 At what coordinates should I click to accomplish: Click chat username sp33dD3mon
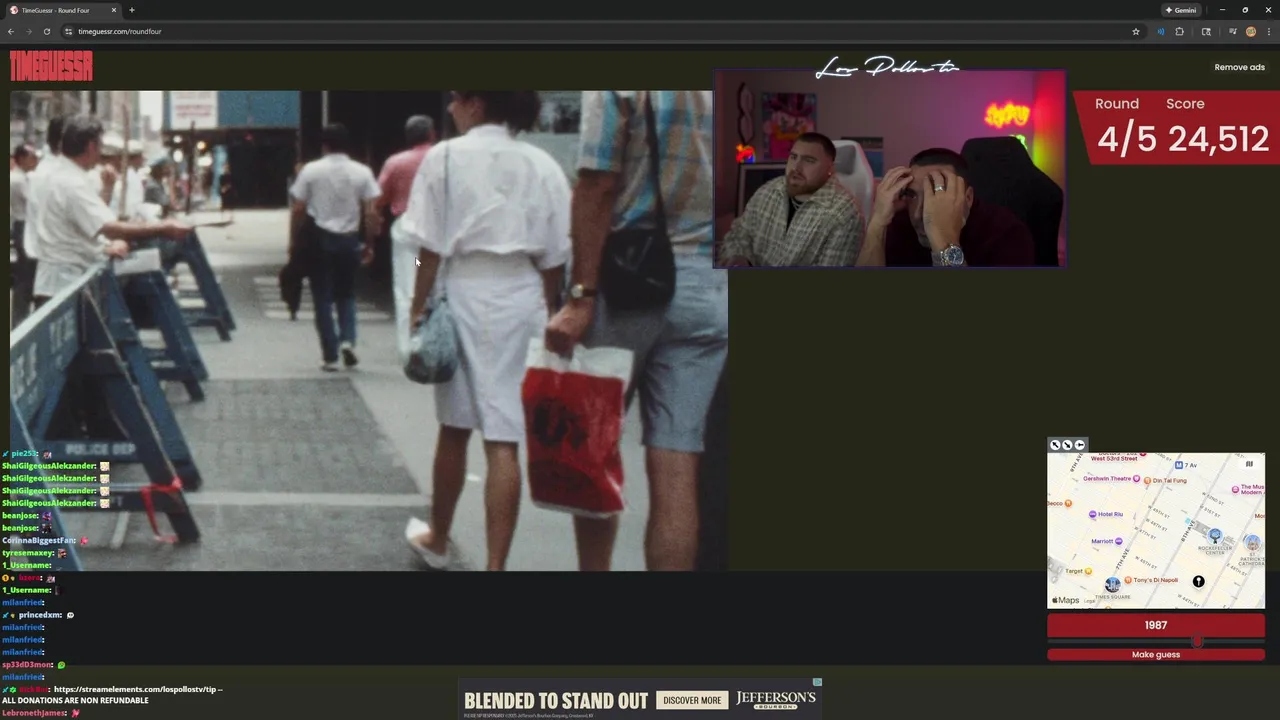click(x=27, y=664)
